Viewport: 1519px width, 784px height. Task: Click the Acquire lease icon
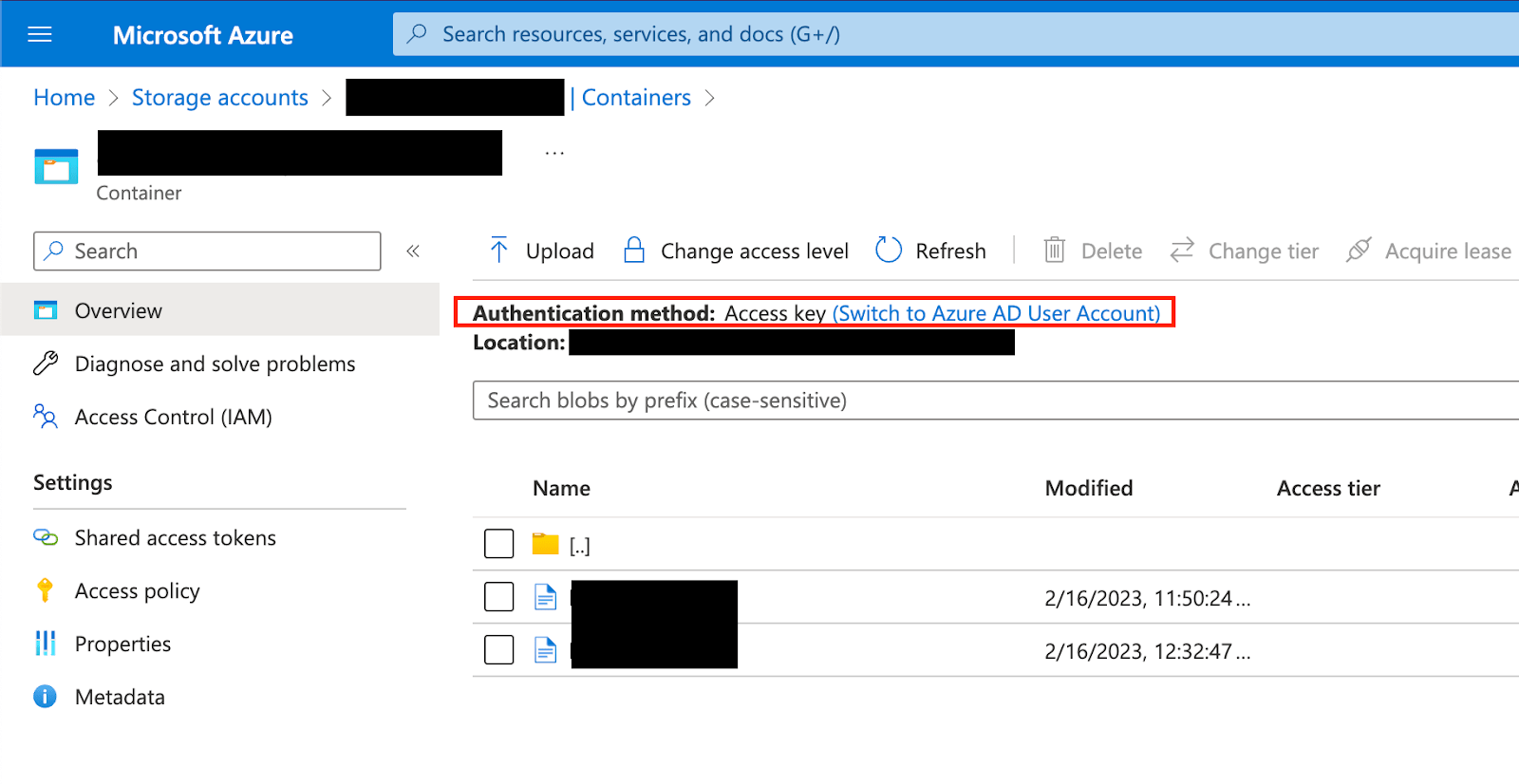[1359, 251]
